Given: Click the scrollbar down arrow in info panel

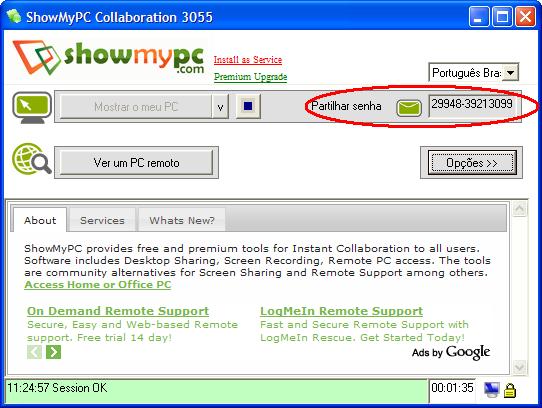Looking at the screenshot, I should pos(519,367).
